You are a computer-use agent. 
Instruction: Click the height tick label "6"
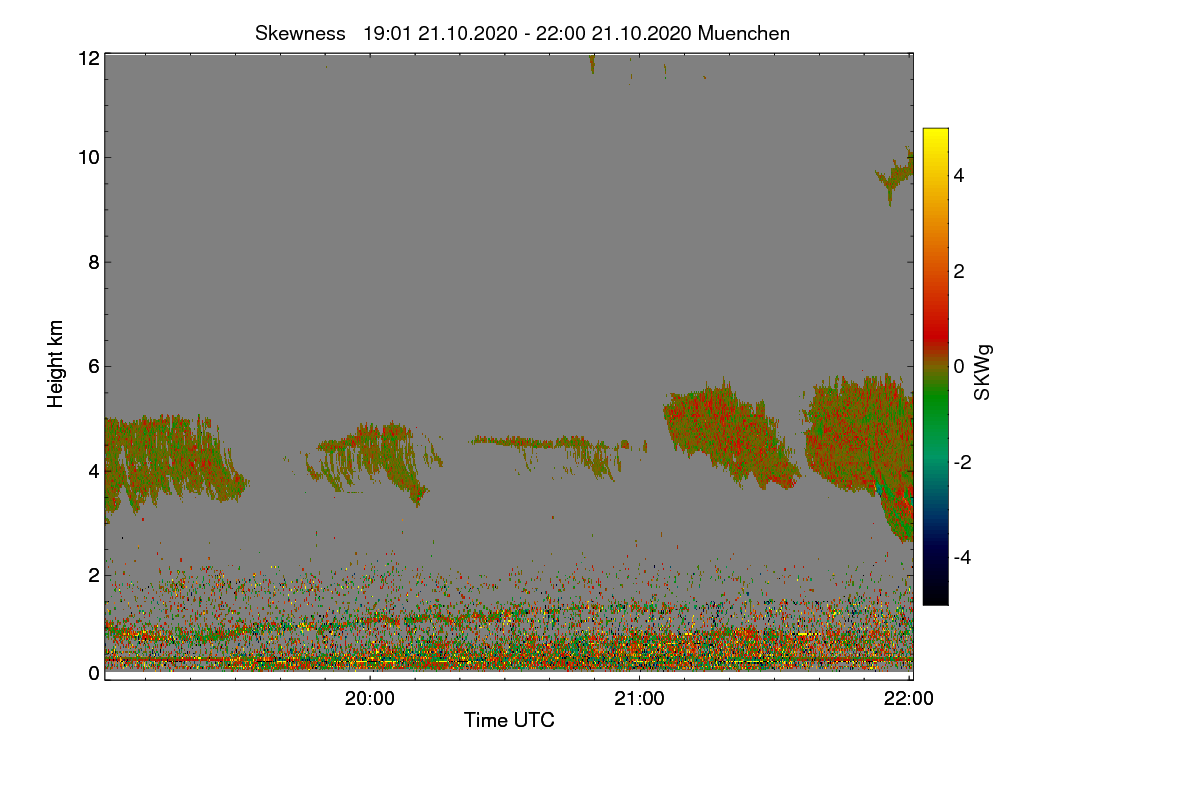pos(93,366)
